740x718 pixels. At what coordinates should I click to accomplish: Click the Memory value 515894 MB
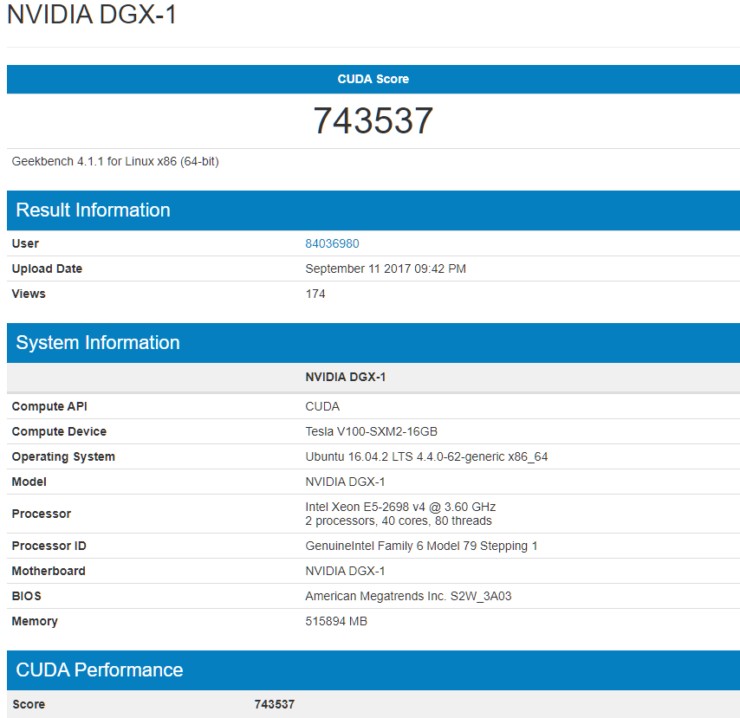(338, 621)
